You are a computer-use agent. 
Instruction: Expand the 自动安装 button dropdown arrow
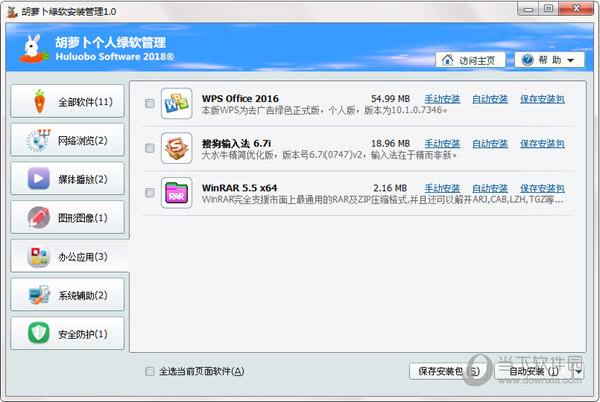(578, 371)
